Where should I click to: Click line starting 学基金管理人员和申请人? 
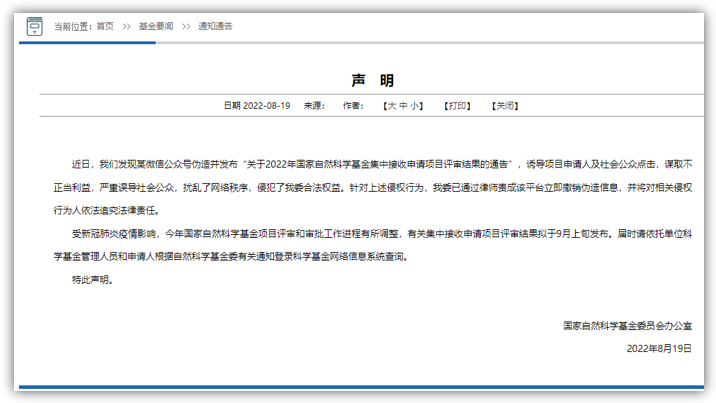pos(231,256)
